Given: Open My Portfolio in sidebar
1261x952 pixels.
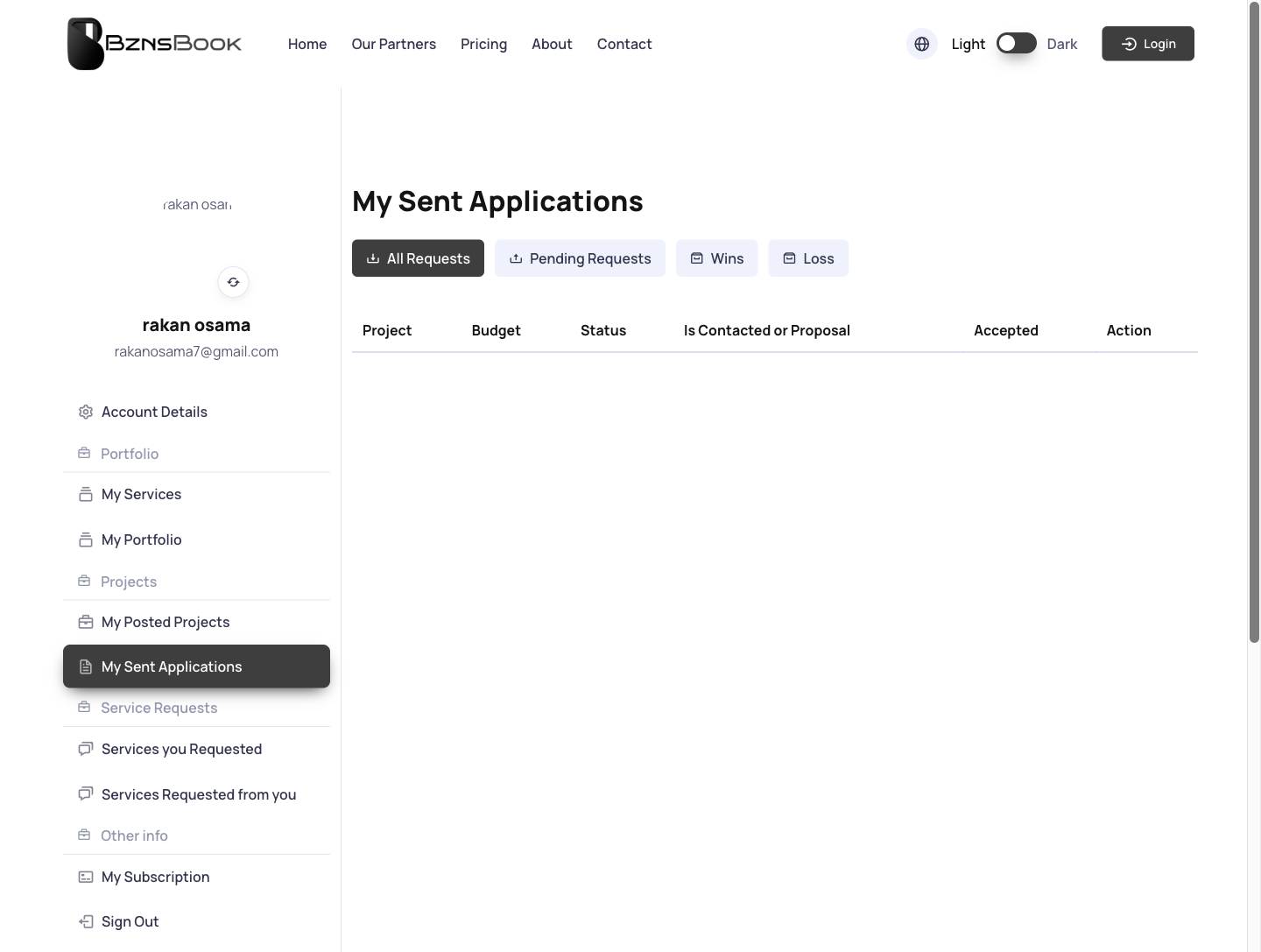Looking at the screenshot, I should (x=196, y=539).
